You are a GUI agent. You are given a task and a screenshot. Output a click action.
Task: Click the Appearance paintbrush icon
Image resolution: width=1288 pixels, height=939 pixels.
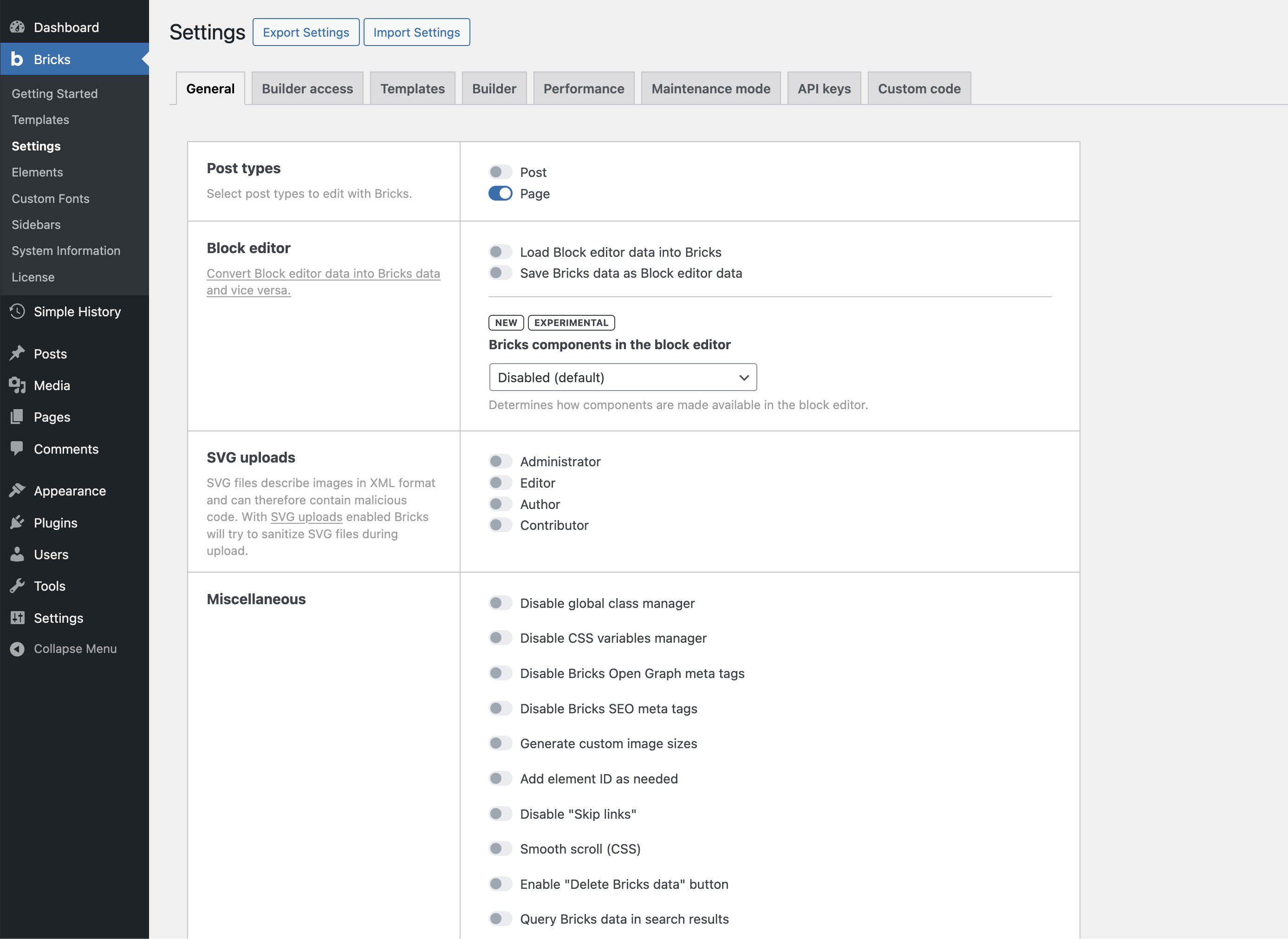tap(17, 490)
